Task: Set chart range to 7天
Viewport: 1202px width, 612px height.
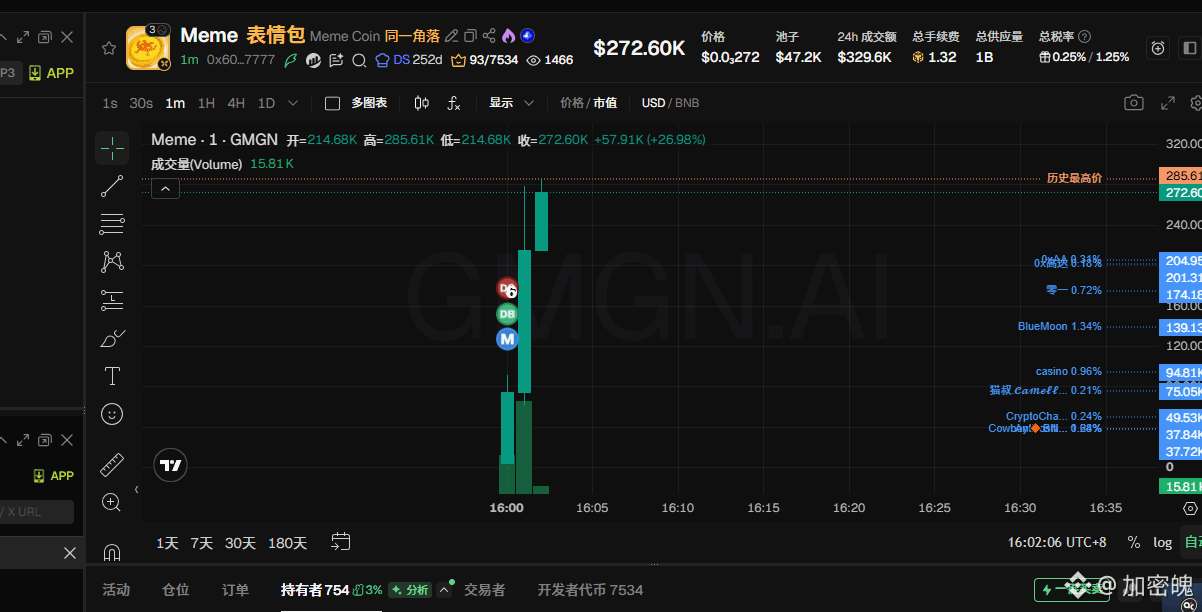Action: (202, 543)
